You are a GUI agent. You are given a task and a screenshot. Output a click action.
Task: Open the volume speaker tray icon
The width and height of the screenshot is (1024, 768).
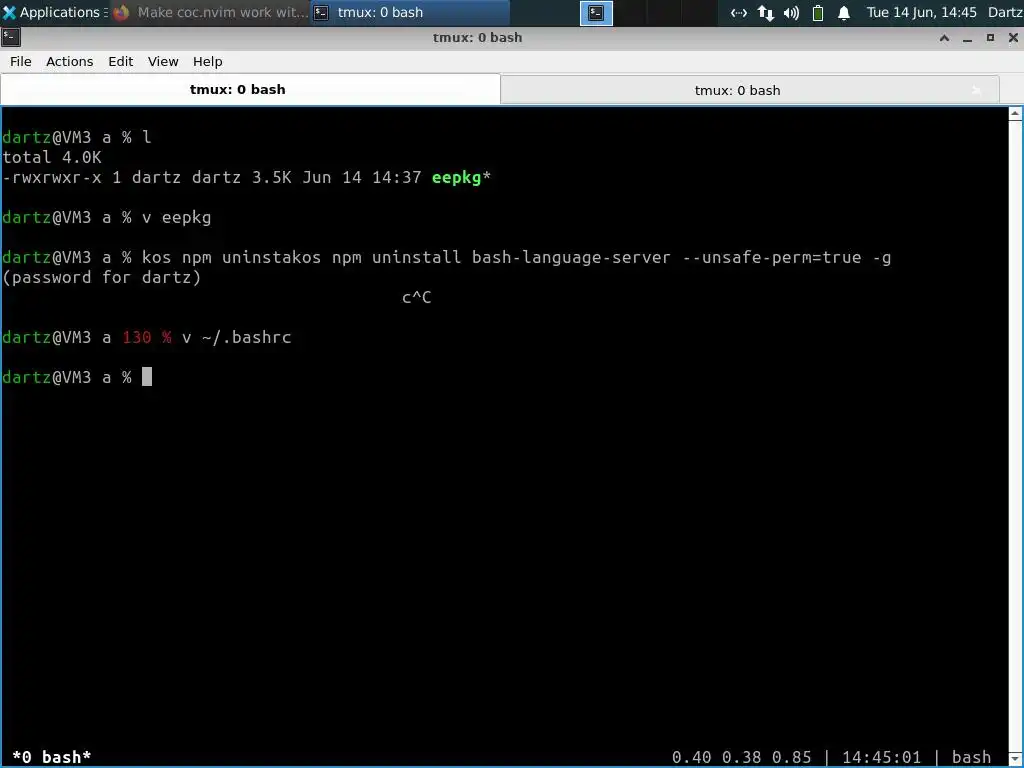(792, 13)
